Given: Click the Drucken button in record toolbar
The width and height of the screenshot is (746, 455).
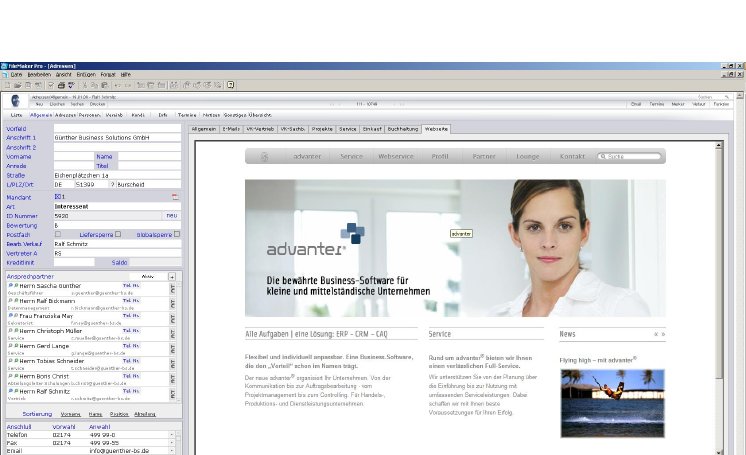Looking at the screenshot, I should [98, 104].
